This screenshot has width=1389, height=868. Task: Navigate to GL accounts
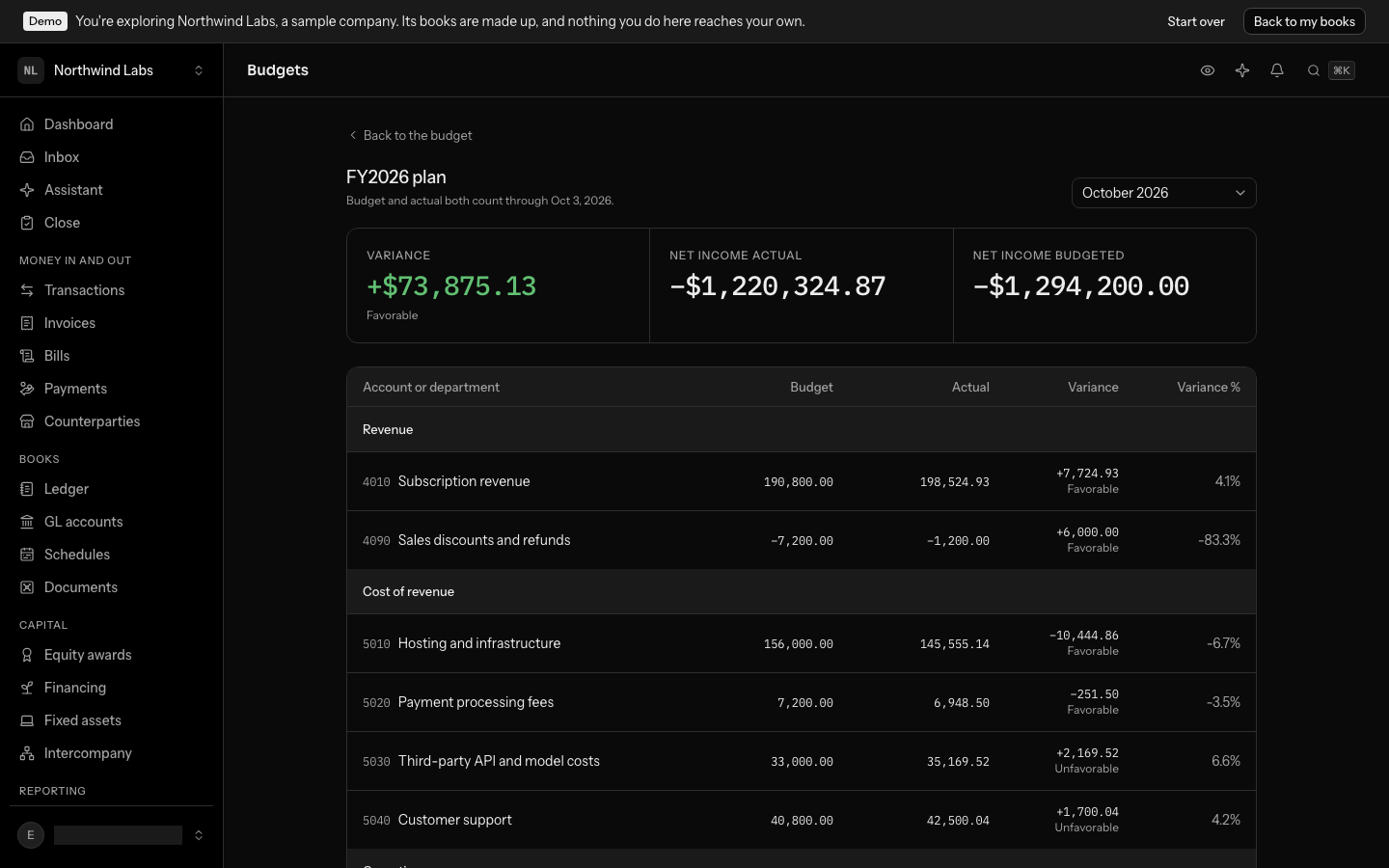[x=112, y=522]
